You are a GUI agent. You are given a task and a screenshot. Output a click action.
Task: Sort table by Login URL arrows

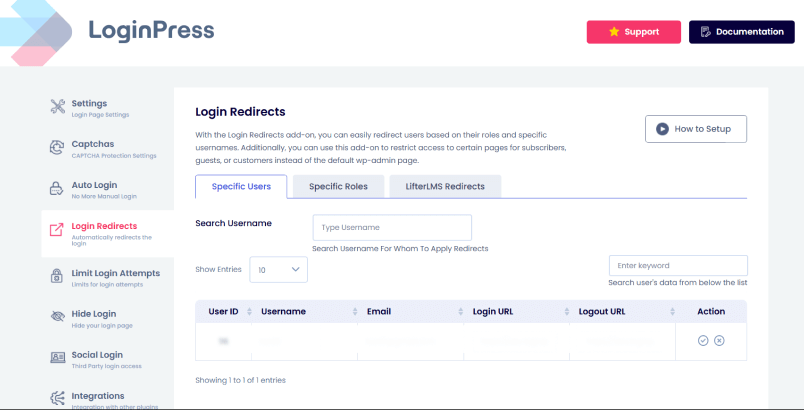567,312
